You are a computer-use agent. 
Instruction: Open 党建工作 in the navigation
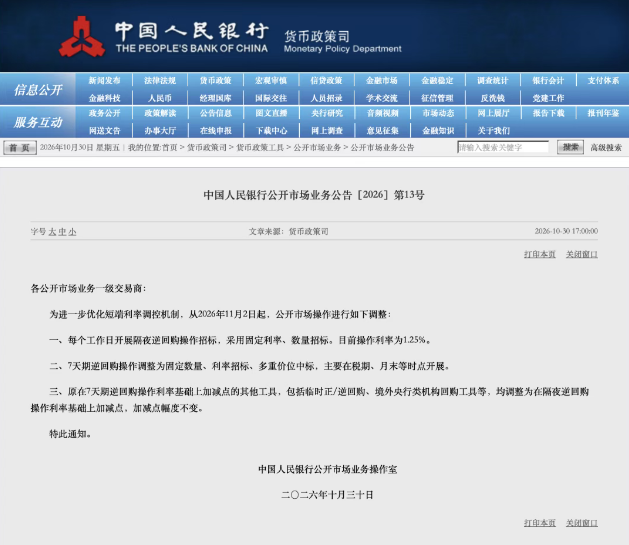click(x=548, y=98)
